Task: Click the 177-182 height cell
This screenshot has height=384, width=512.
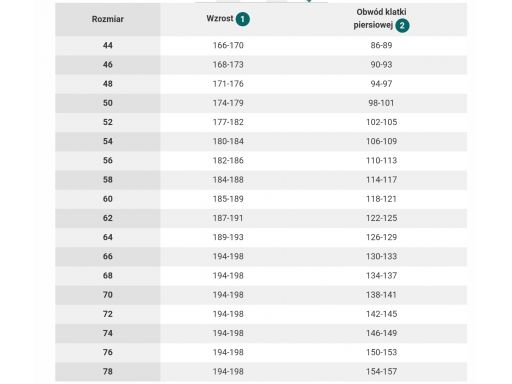Action: pyautogui.click(x=228, y=122)
